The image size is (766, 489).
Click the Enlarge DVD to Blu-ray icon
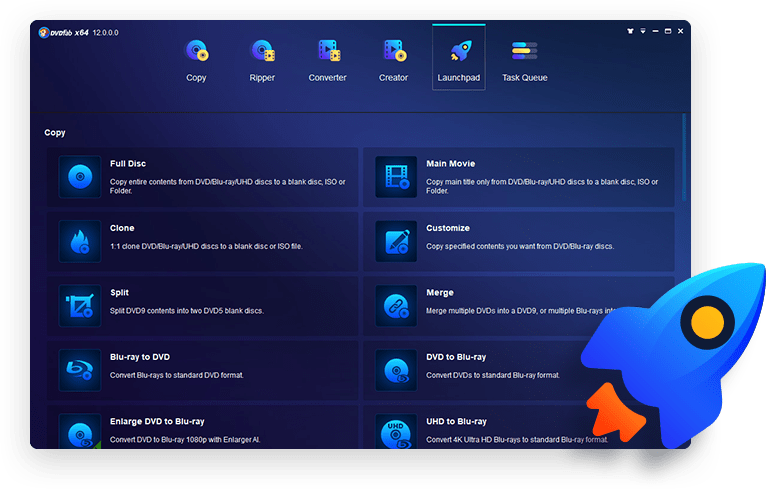coord(80,431)
